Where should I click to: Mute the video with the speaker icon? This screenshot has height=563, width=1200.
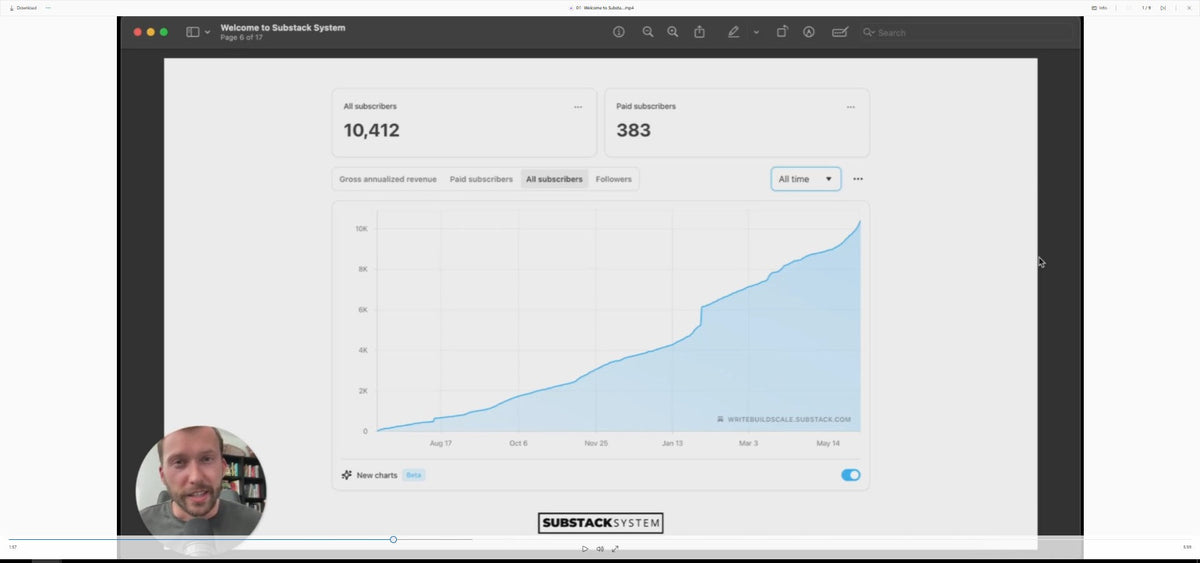600,548
